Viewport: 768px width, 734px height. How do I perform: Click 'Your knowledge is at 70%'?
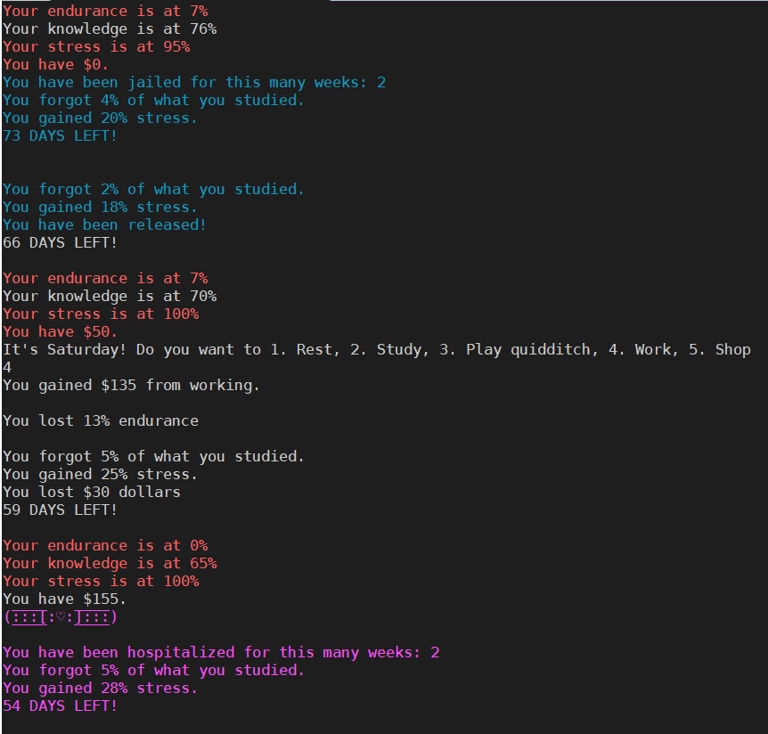pyautogui.click(x=110, y=297)
